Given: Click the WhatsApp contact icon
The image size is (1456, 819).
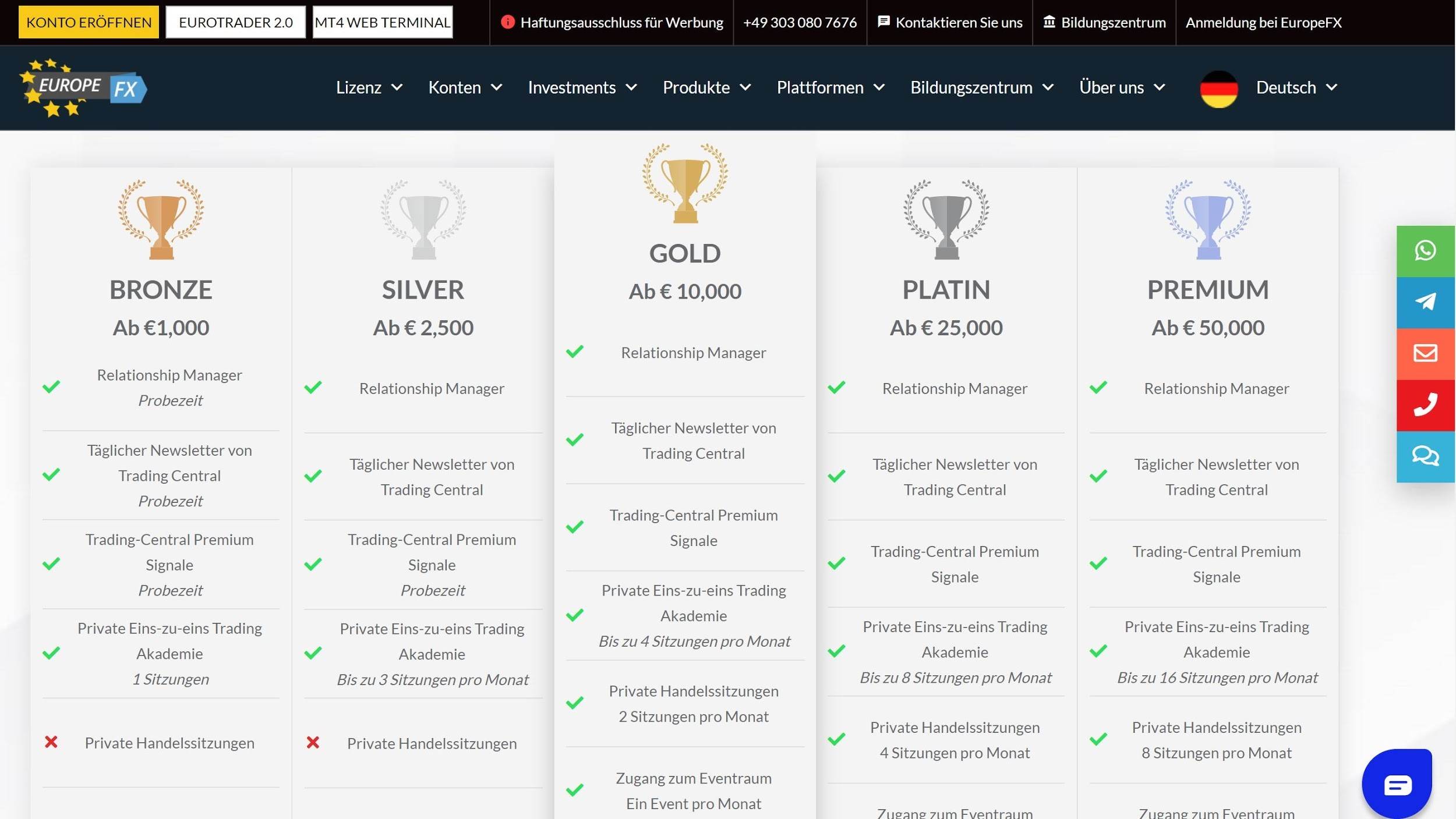Looking at the screenshot, I should 1425,251.
